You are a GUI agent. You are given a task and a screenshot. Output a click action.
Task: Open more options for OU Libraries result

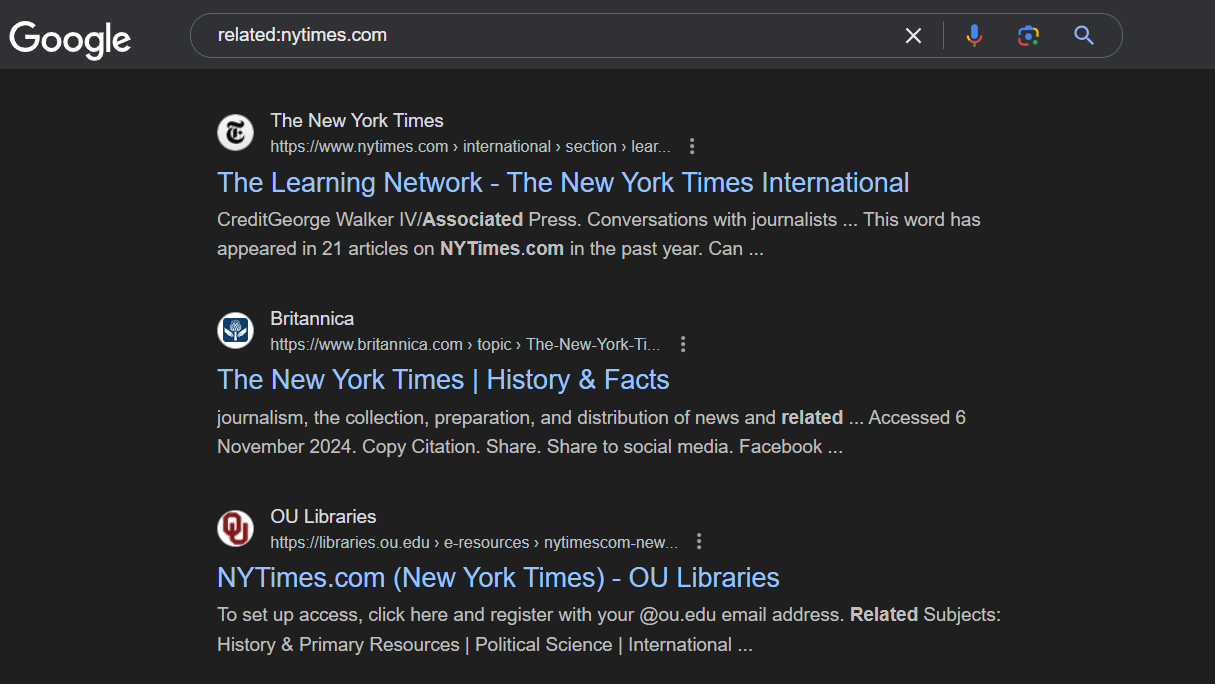pos(699,542)
